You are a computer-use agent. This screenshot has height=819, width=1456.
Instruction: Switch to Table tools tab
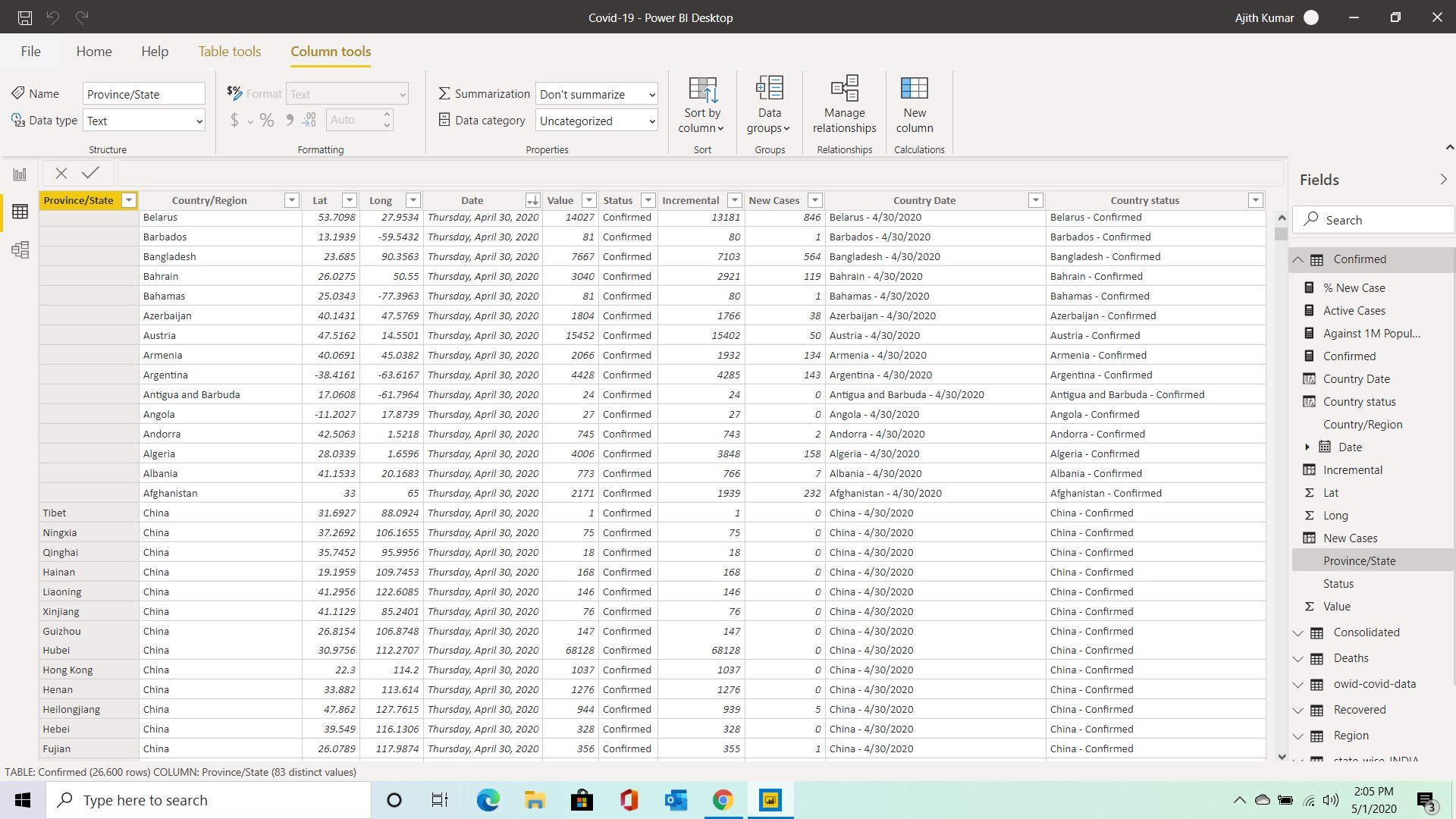(230, 51)
